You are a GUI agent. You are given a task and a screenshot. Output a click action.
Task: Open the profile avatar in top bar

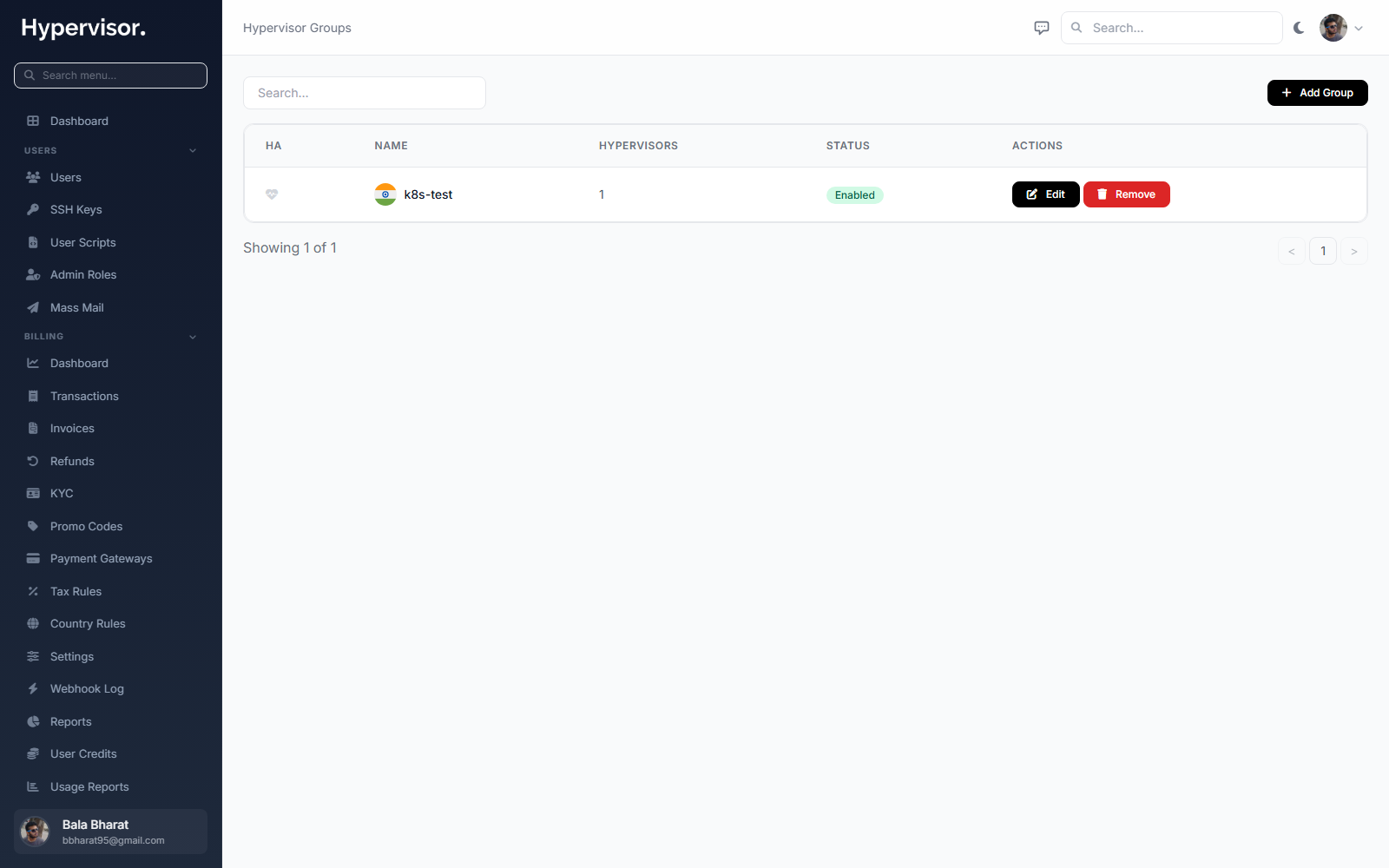[x=1333, y=28]
